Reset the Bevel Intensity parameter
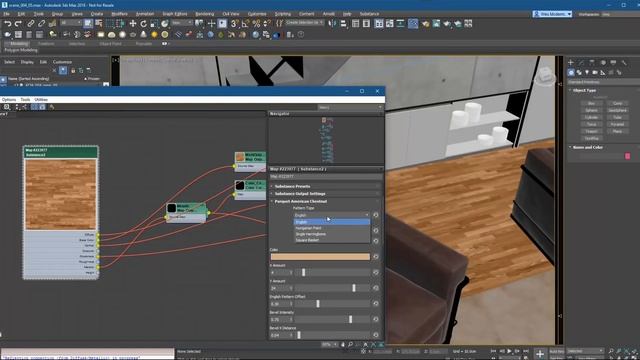The width and height of the screenshot is (640, 360). (x=376, y=319)
